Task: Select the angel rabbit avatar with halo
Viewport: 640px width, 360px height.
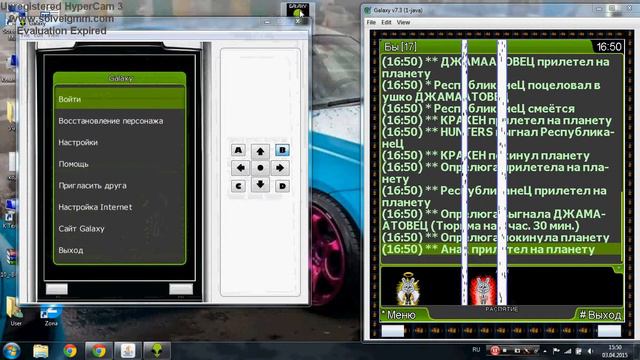Action: pyautogui.click(x=408, y=289)
